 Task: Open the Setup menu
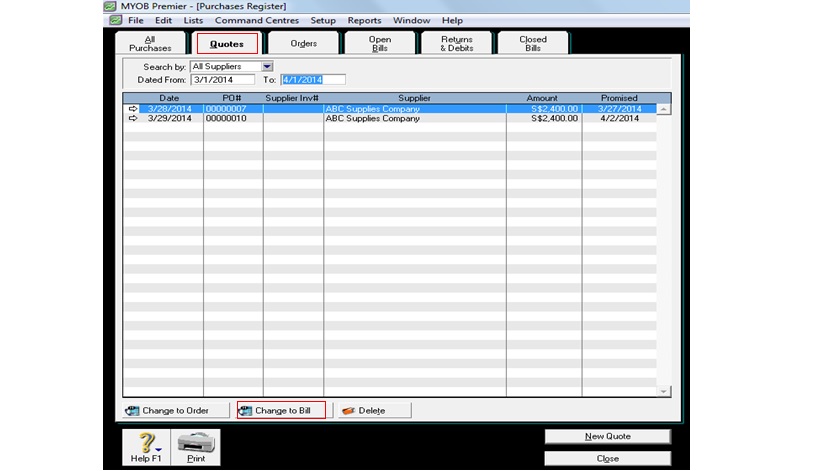pos(323,20)
